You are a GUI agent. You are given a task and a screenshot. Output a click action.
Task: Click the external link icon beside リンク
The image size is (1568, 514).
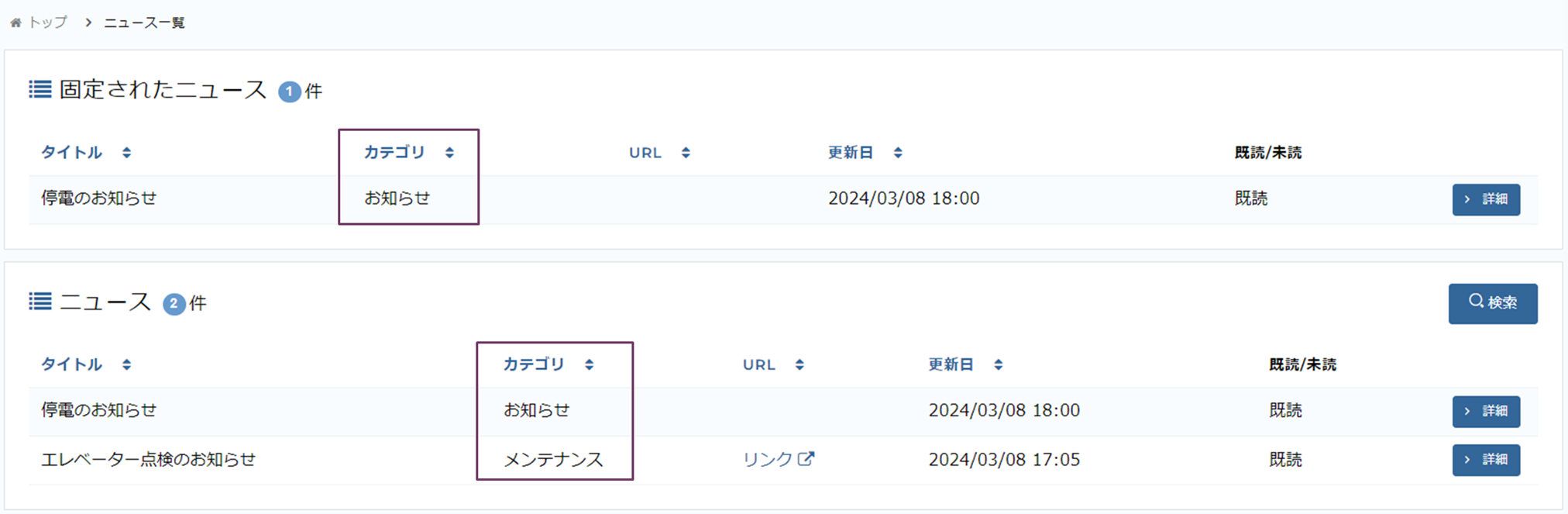[x=806, y=459]
